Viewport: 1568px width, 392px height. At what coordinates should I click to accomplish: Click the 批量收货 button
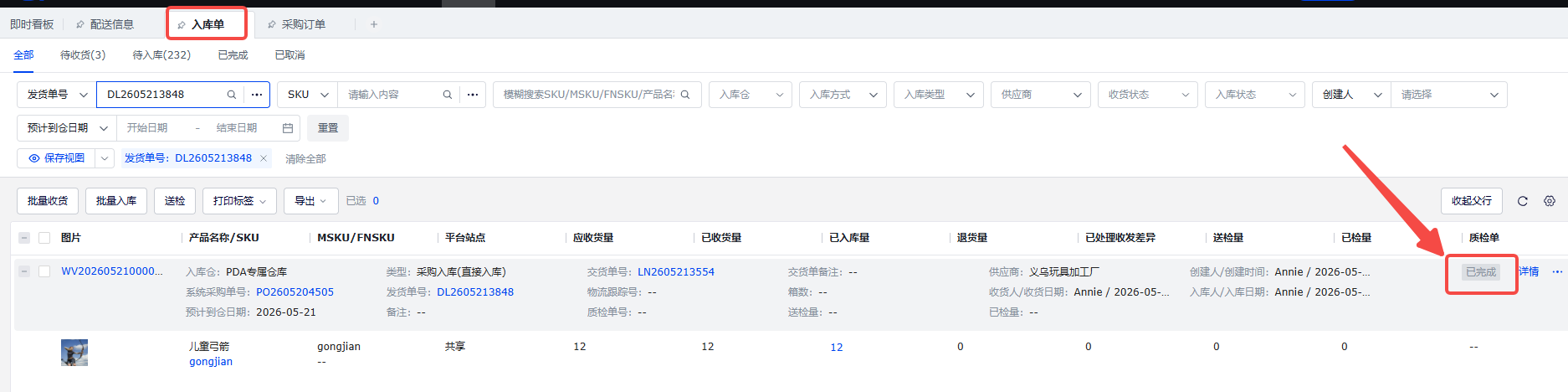(x=48, y=201)
